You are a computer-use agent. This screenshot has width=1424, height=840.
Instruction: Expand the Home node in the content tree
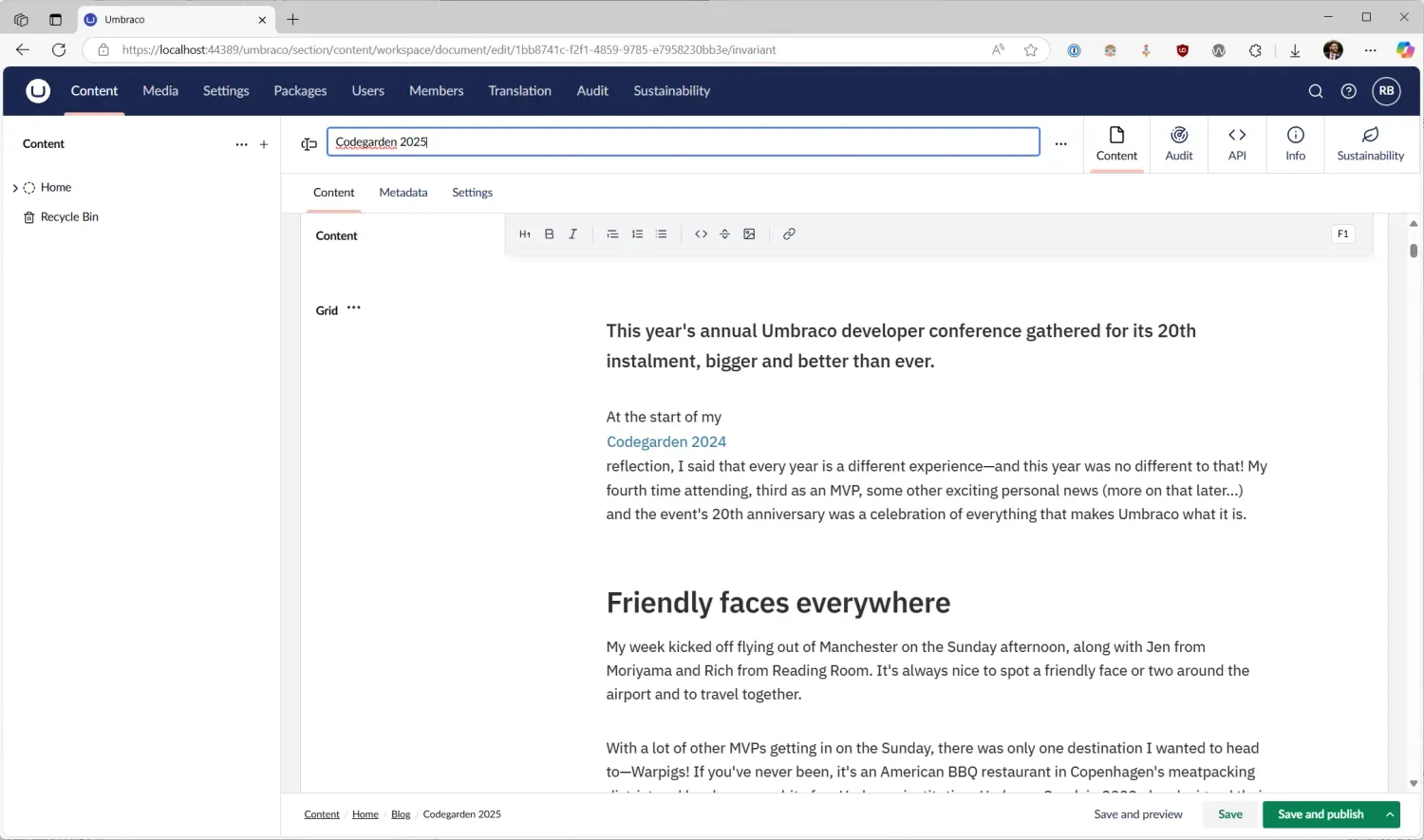tap(14, 187)
